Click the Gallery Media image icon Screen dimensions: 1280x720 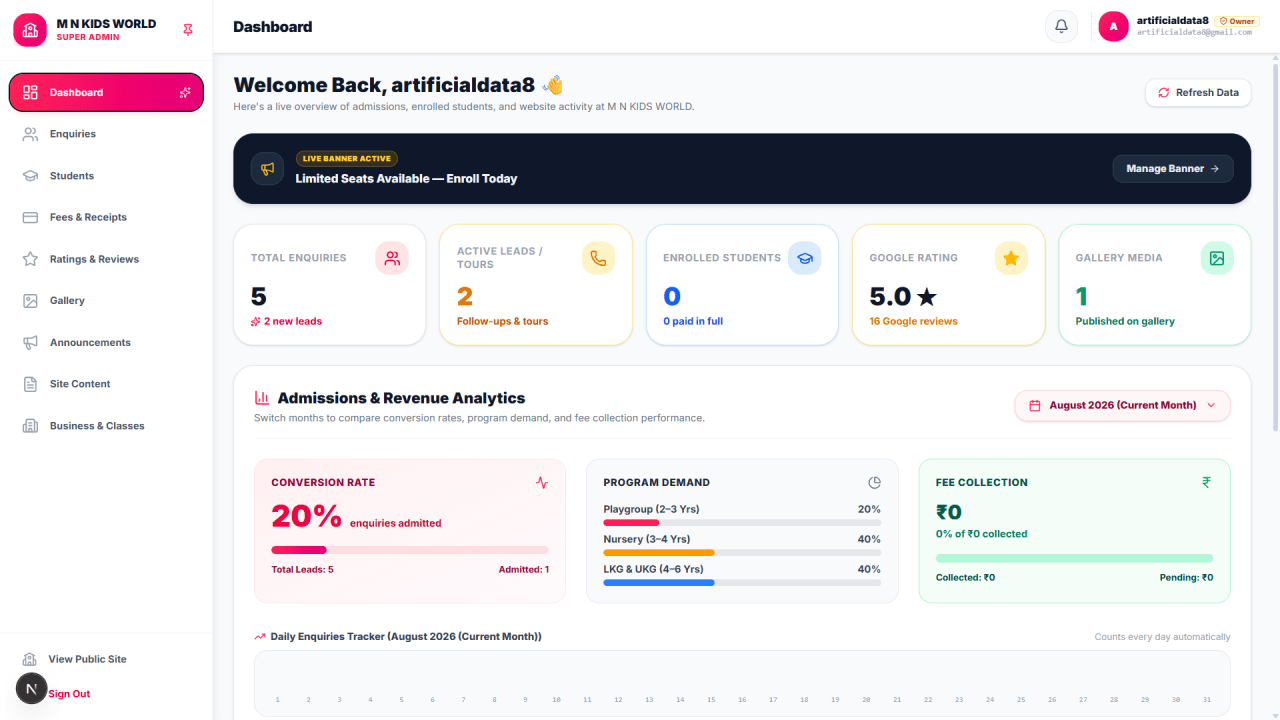tap(1217, 258)
